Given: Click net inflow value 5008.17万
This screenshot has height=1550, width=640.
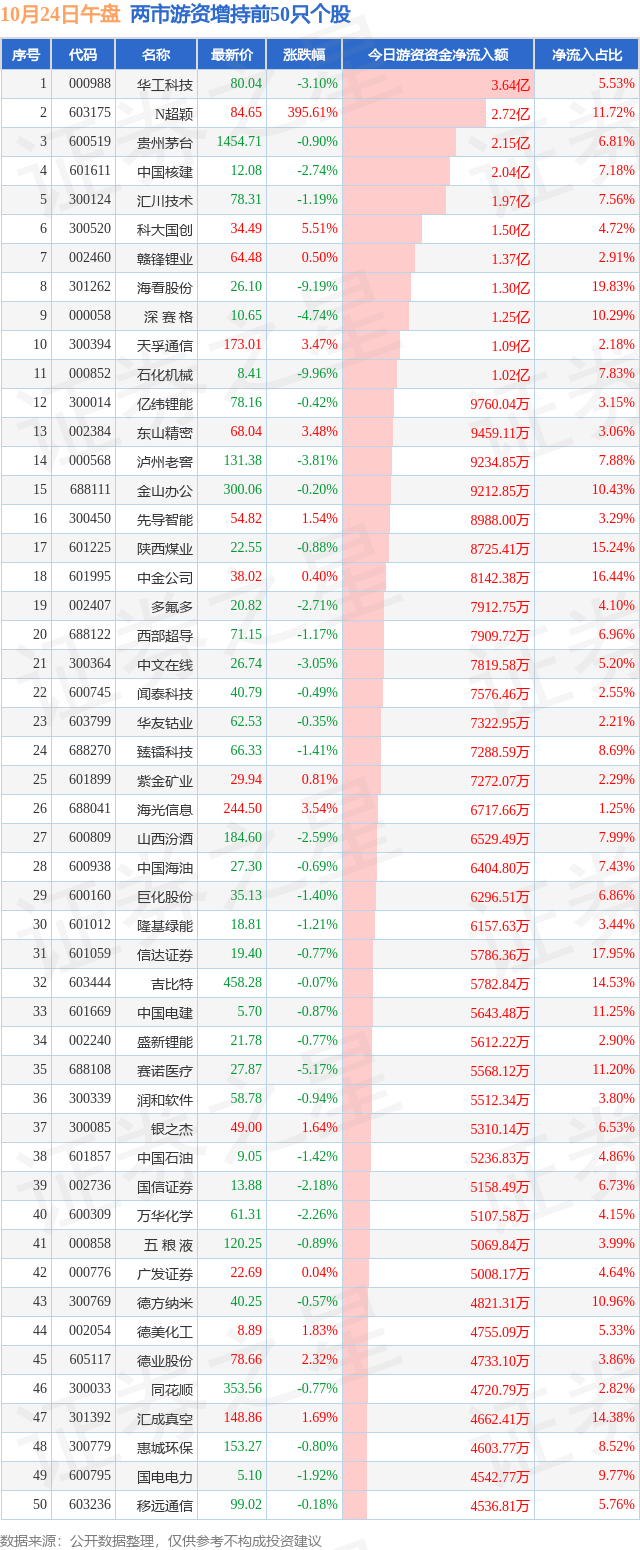Looking at the screenshot, I should pos(500,1274).
